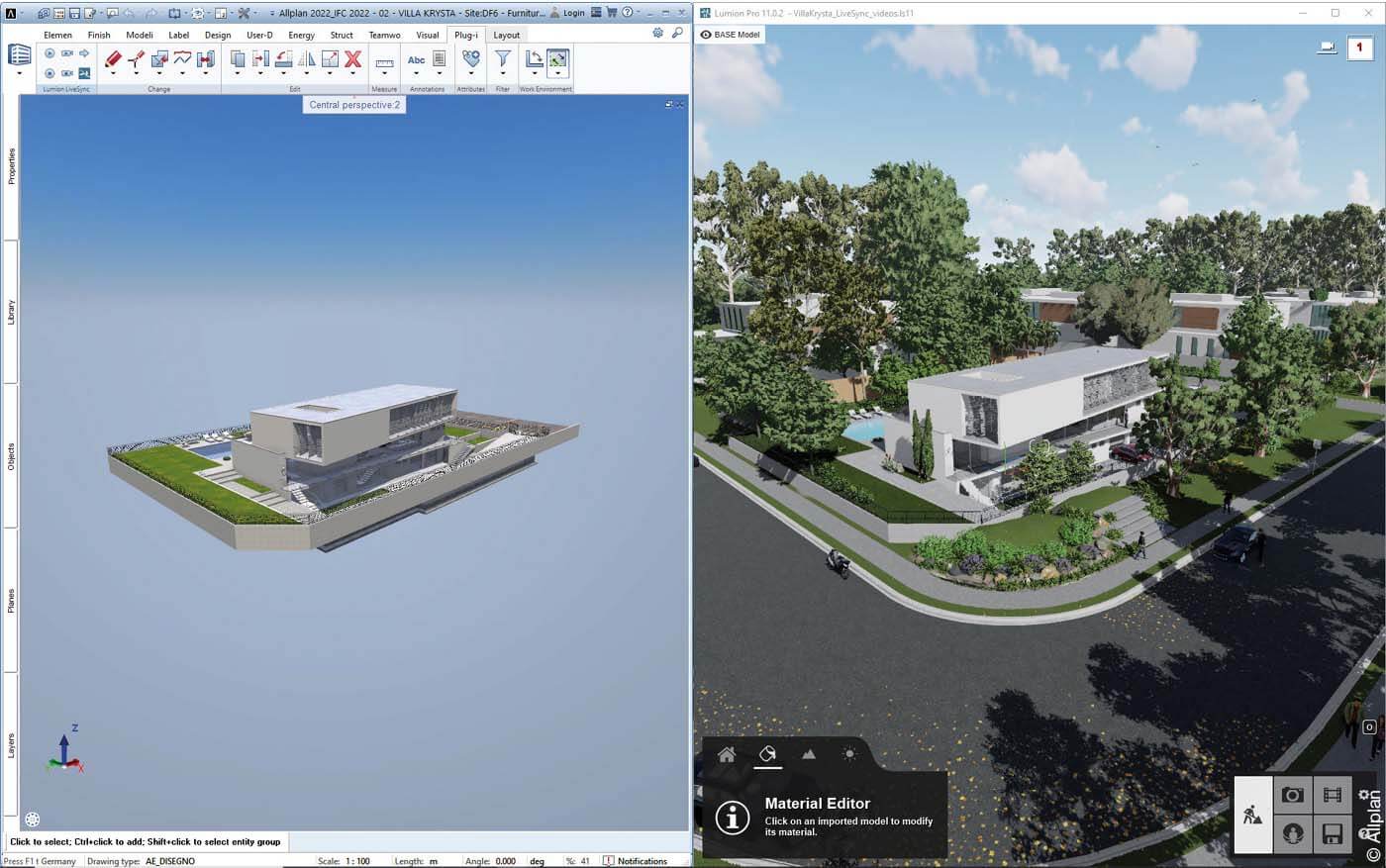Expand the dropdown under the Filter funnel

point(503,74)
